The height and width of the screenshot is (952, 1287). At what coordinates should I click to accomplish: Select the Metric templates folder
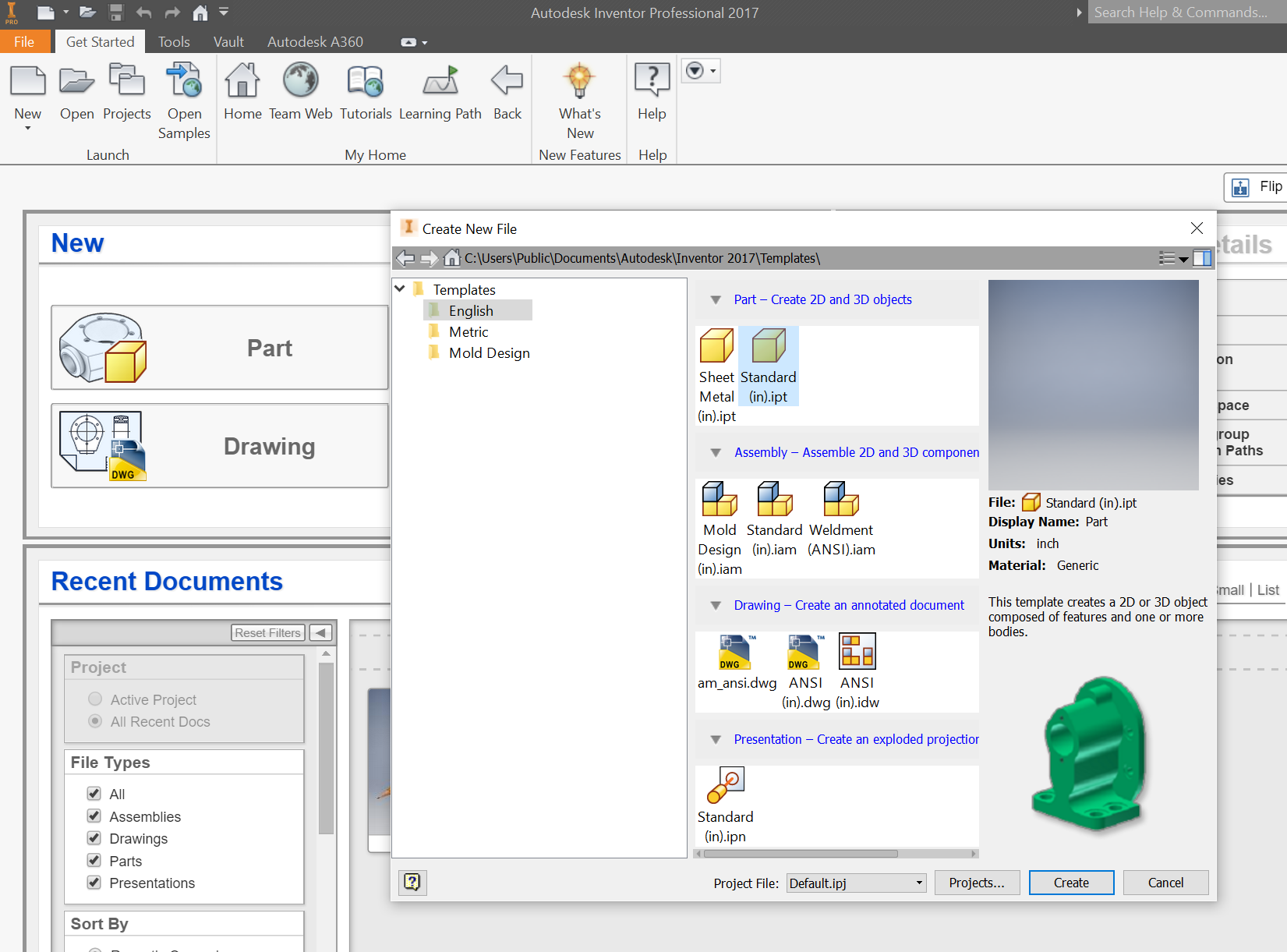click(468, 331)
